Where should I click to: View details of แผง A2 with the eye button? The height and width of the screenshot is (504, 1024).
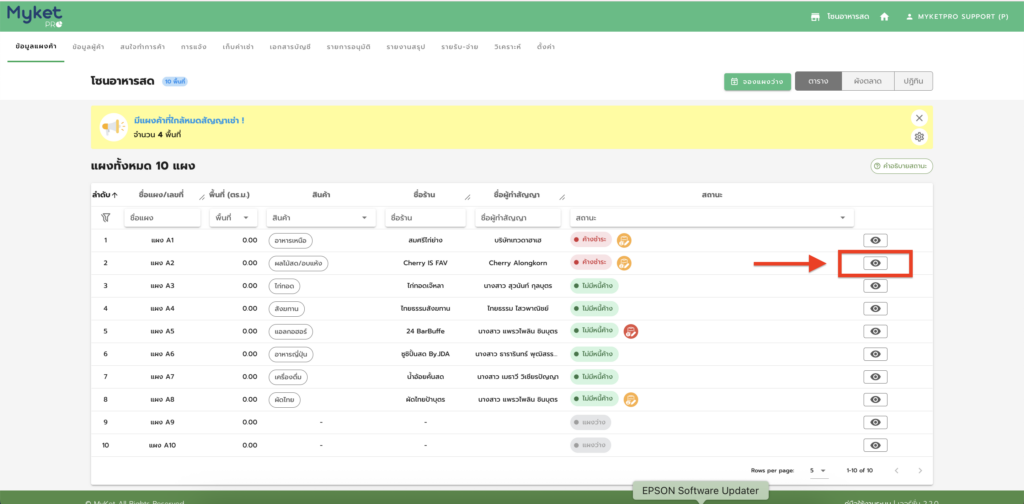point(875,263)
